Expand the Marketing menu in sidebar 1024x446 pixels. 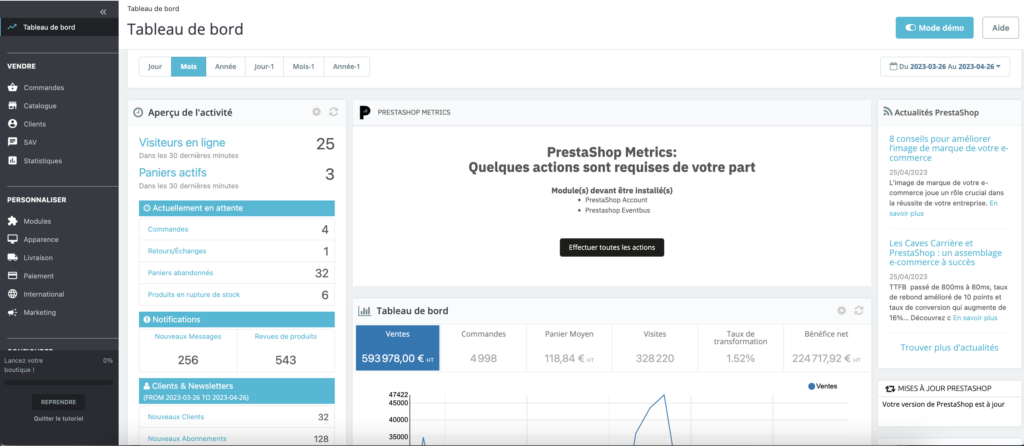40,312
